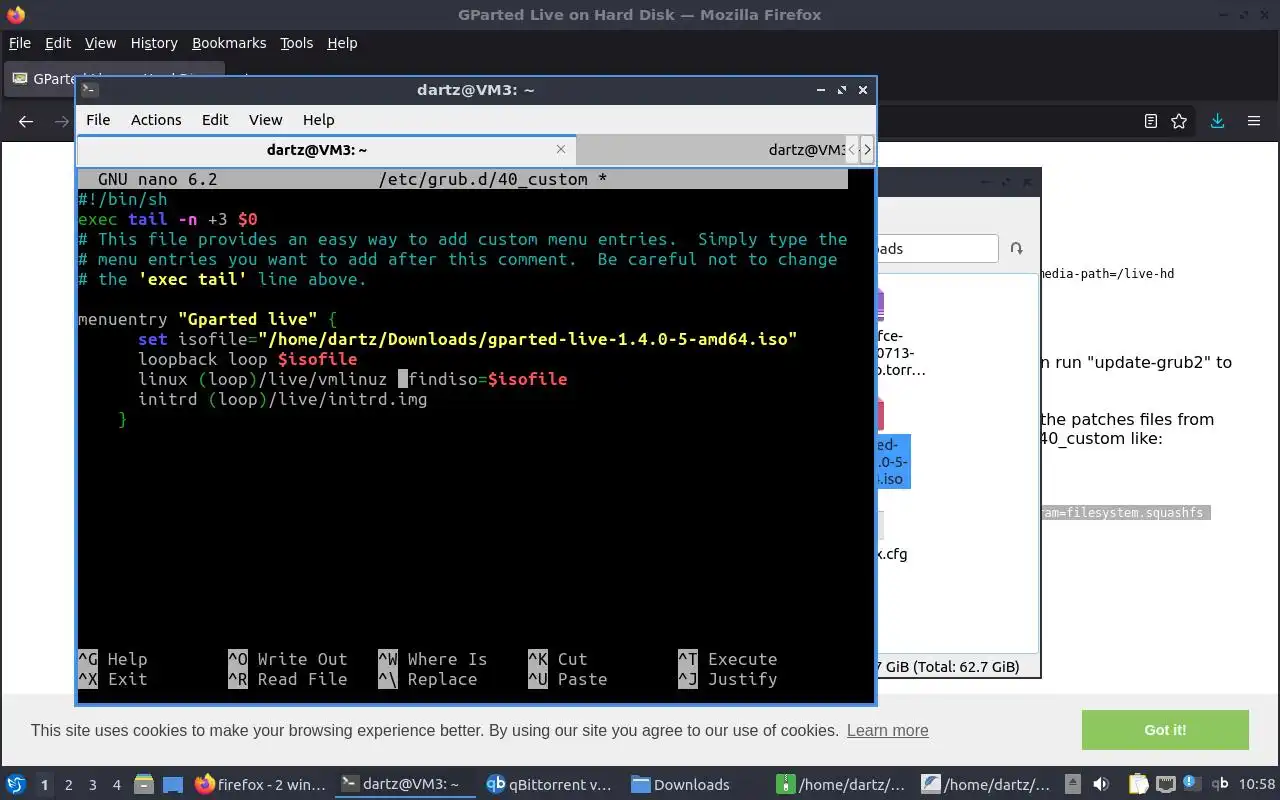
Task: Click the 10:58 panel clock
Action: pos(1257,785)
